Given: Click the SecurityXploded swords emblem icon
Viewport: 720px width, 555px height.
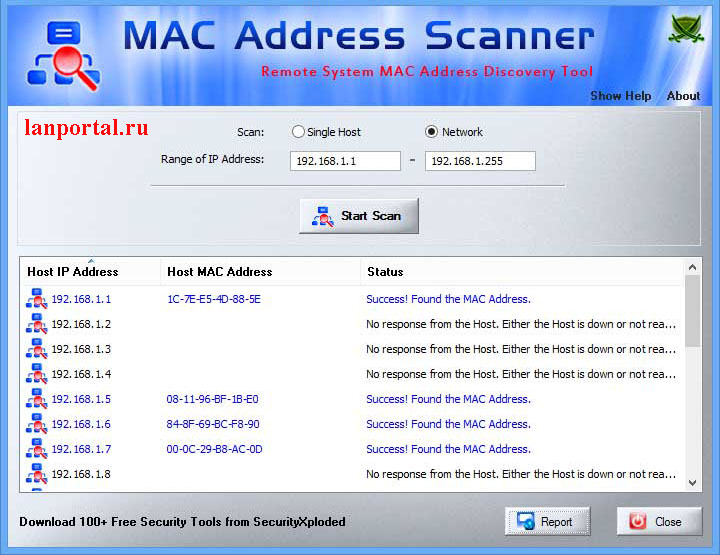Looking at the screenshot, I should coord(686,29).
